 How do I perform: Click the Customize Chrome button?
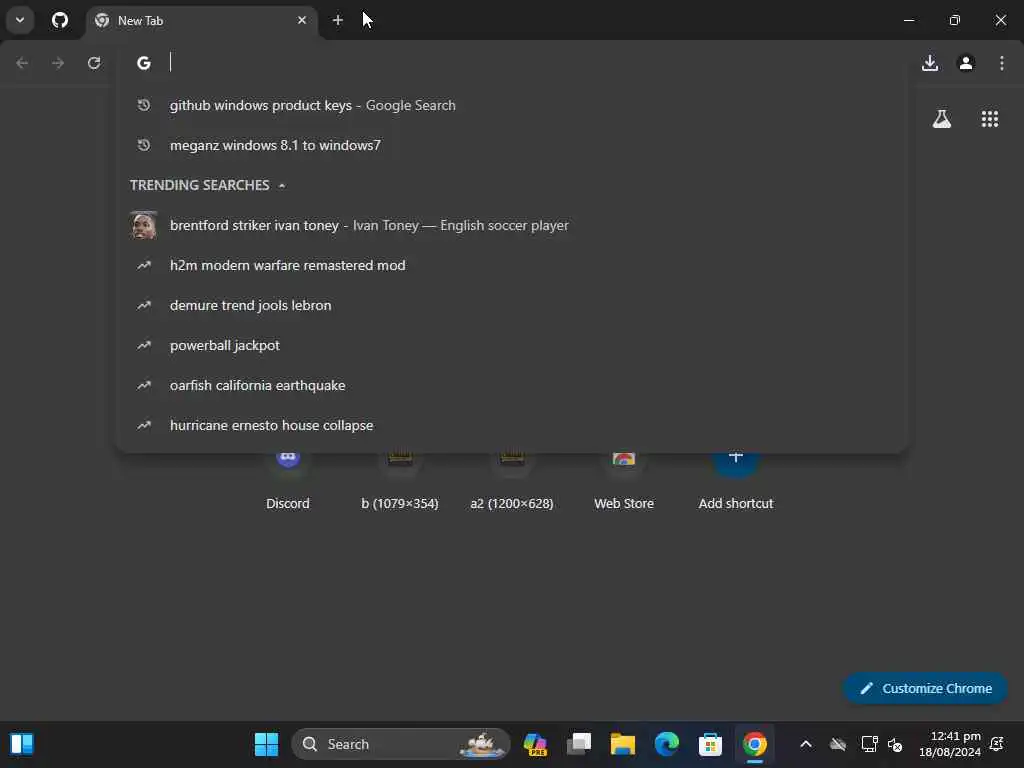click(925, 688)
